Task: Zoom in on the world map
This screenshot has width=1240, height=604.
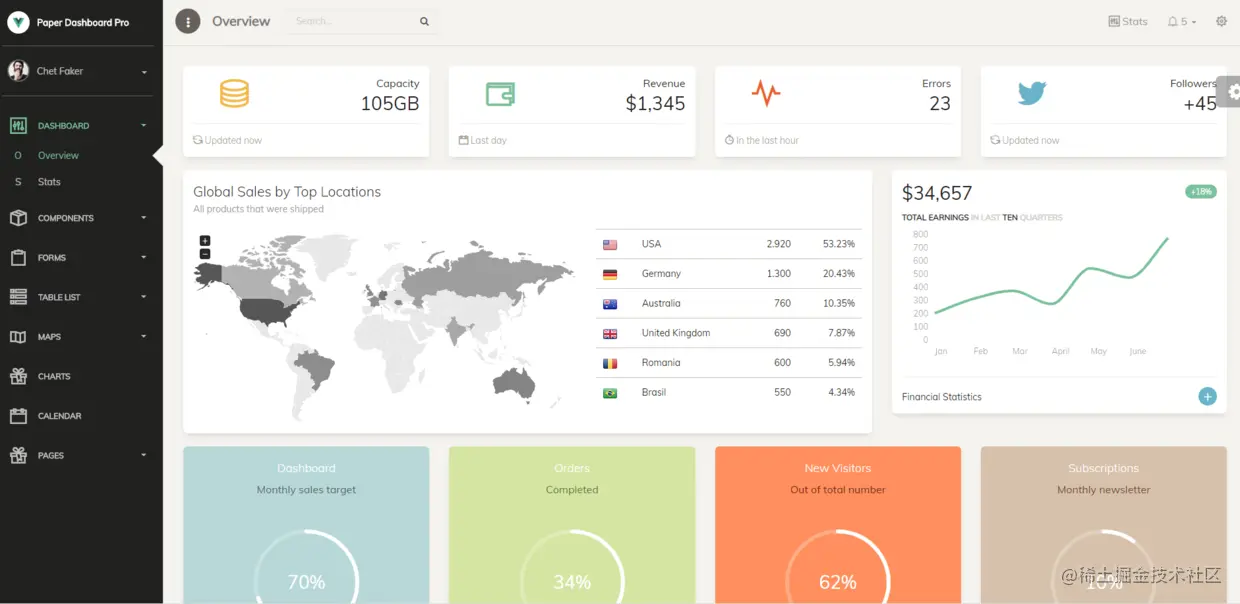Action: [x=205, y=241]
